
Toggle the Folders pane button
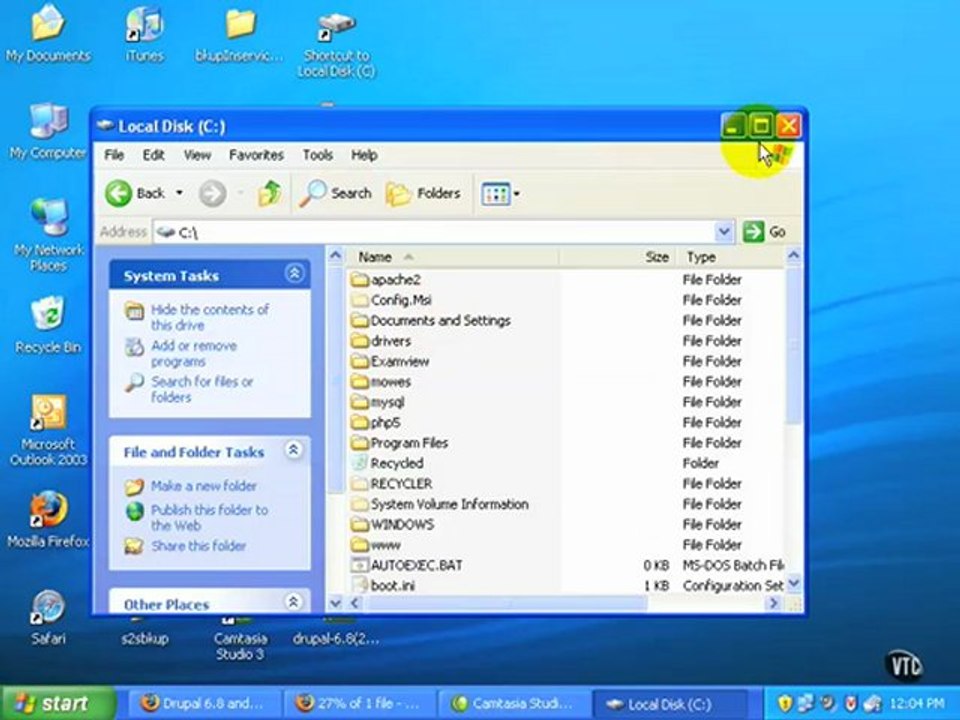click(423, 193)
